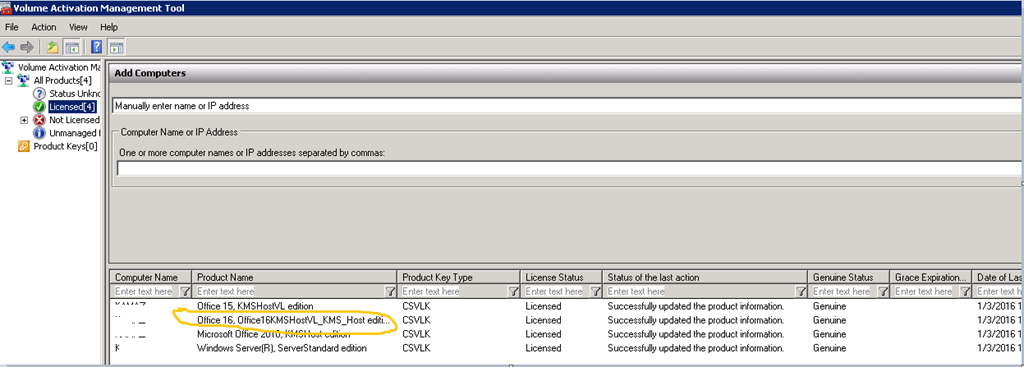The height and width of the screenshot is (367, 1024).
Task: Click the red Not Licensed X icon
Action: (x=39, y=120)
